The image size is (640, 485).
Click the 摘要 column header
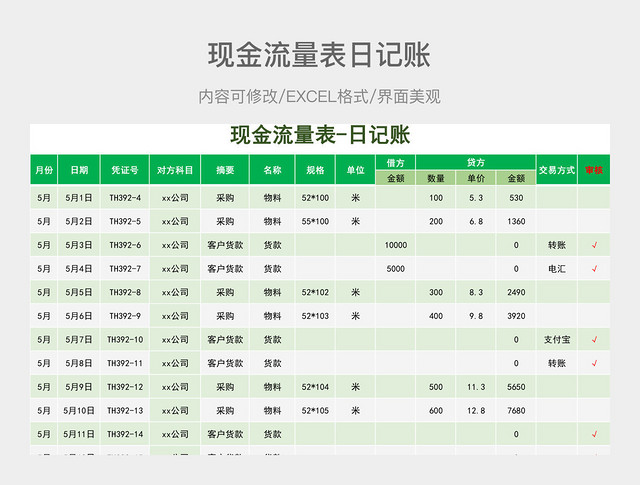pos(225,169)
